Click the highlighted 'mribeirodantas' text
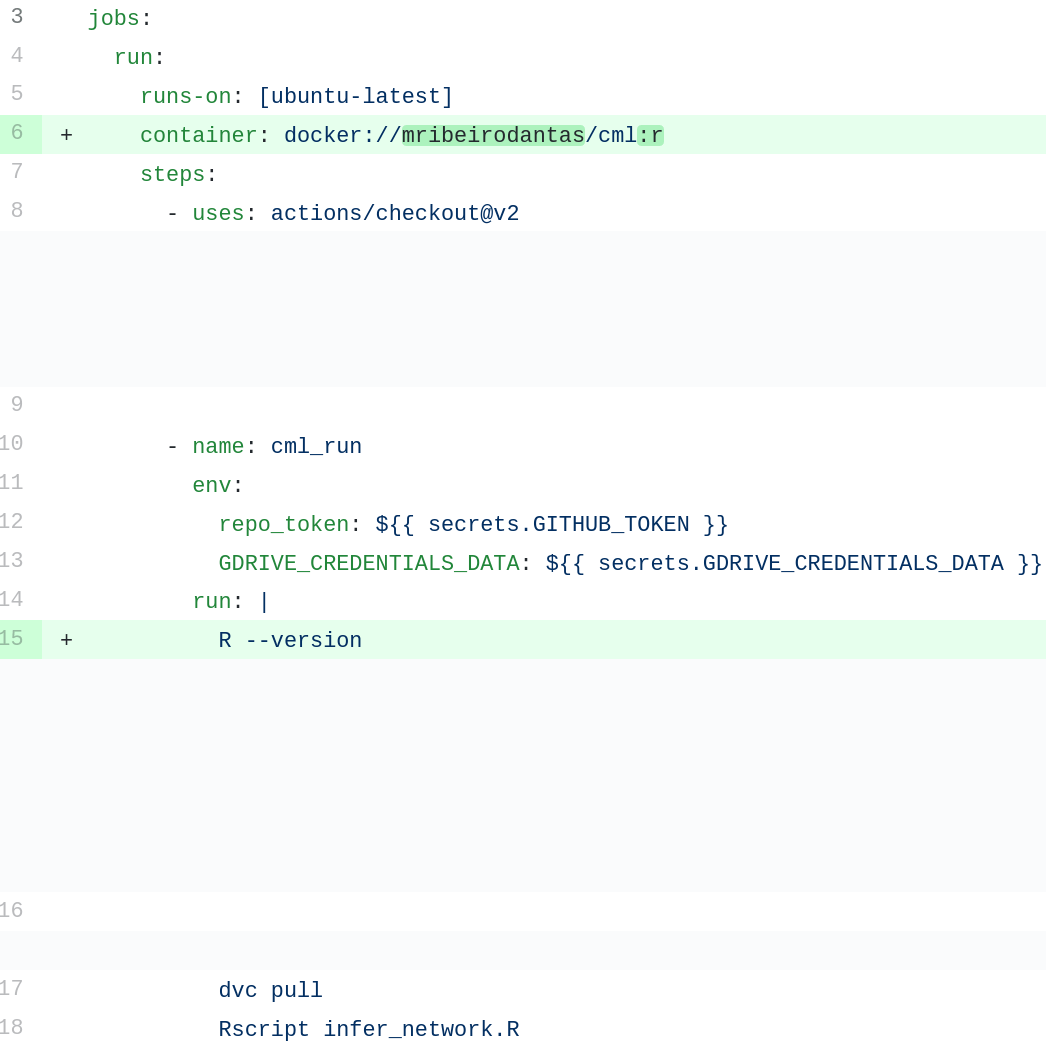The height and width of the screenshot is (1055, 1046). click(x=493, y=136)
